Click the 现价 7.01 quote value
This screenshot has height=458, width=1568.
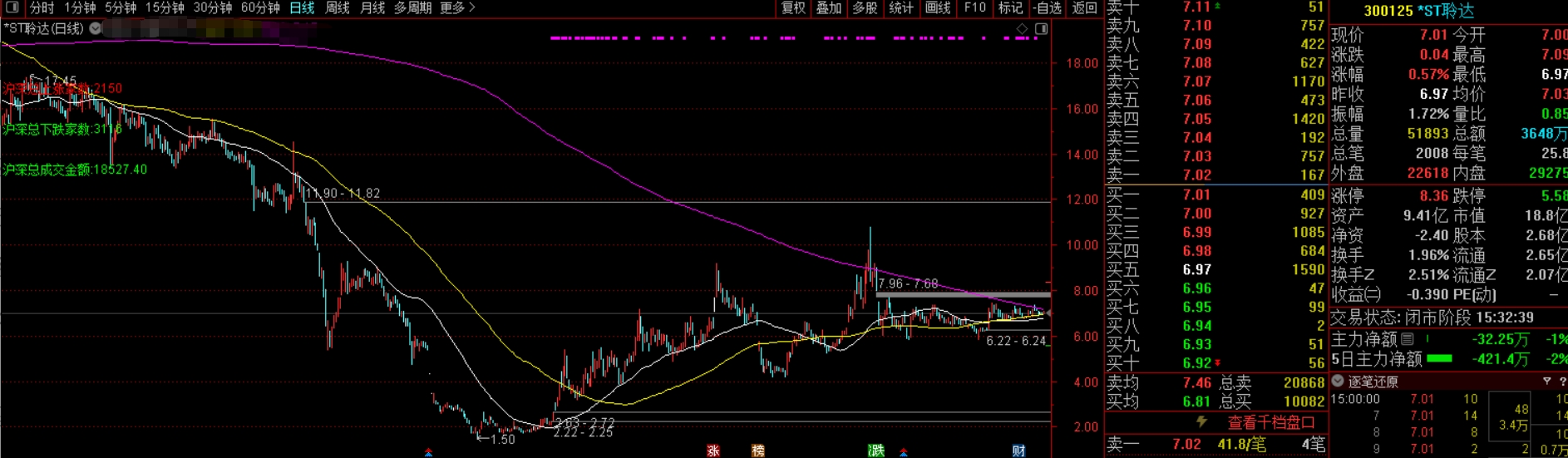pyautogui.click(x=1434, y=35)
